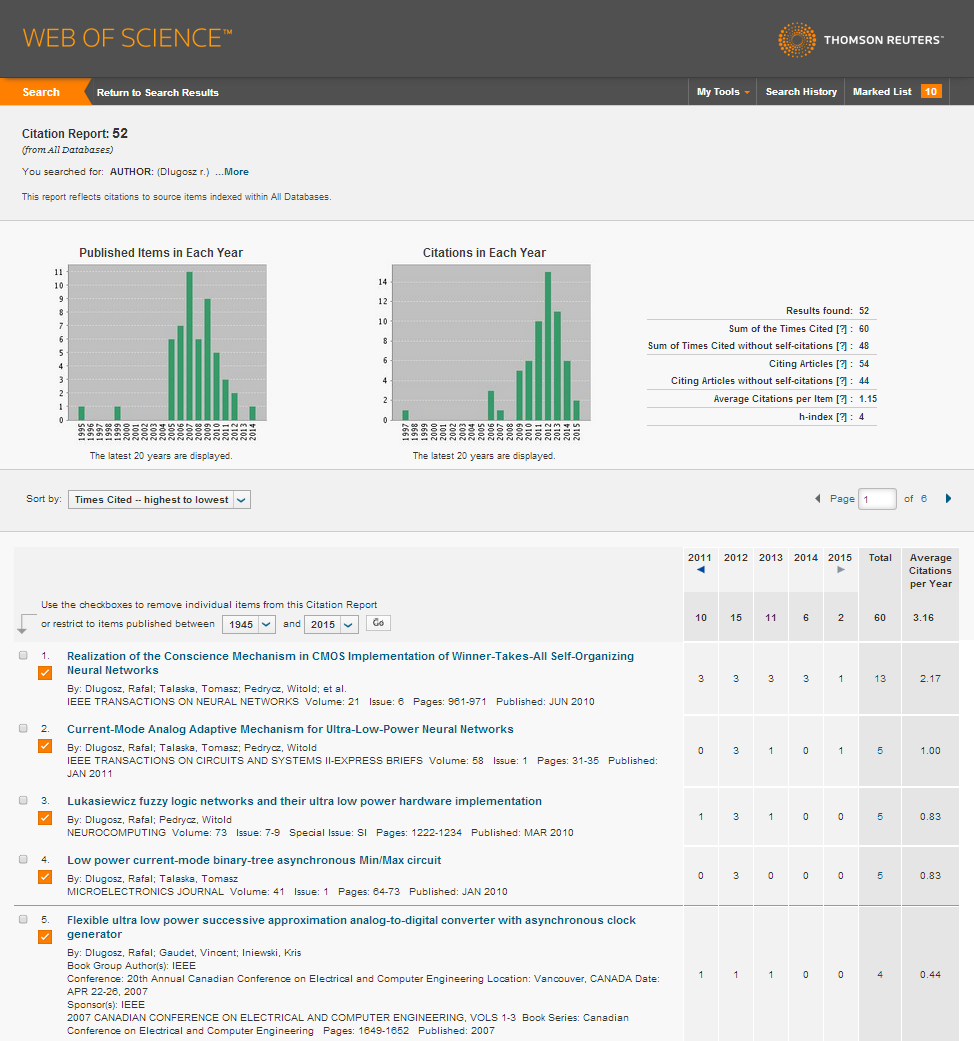Open Realization of the Conscience Mechanism article
The image size is (974, 1041).
coord(350,663)
